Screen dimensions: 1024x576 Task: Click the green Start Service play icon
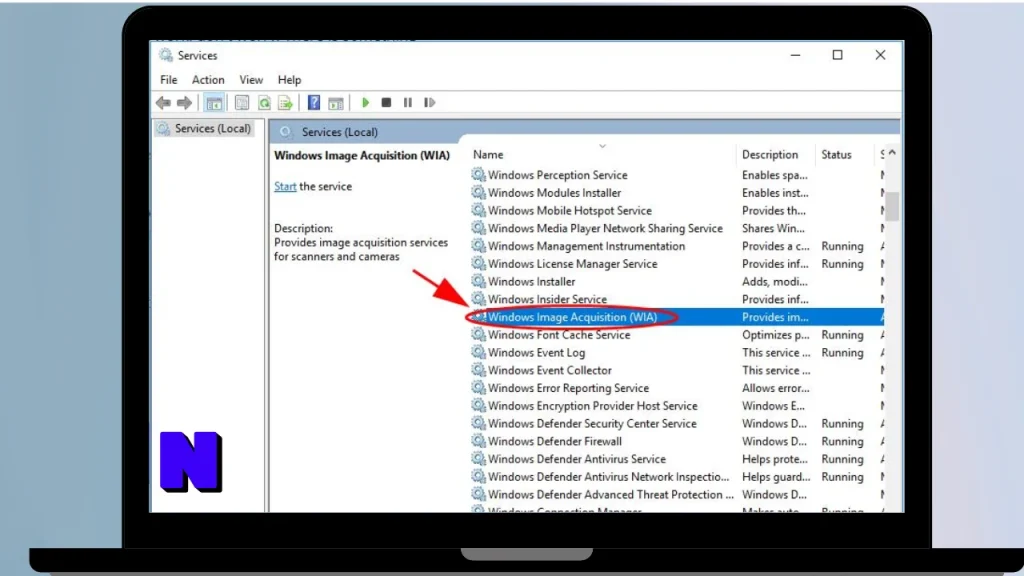(x=366, y=103)
